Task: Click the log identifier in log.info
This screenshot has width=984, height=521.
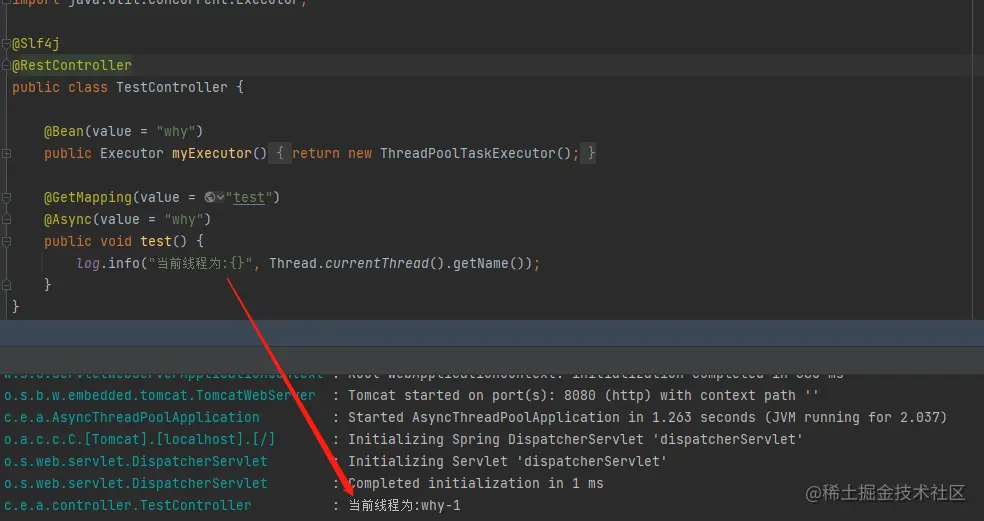Action: [x=88, y=263]
